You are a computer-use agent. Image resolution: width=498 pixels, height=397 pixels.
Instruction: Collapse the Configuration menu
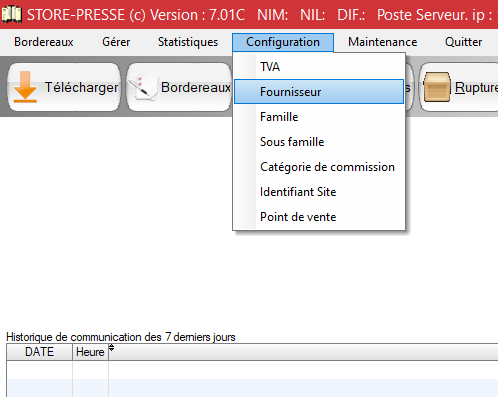(x=283, y=42)
